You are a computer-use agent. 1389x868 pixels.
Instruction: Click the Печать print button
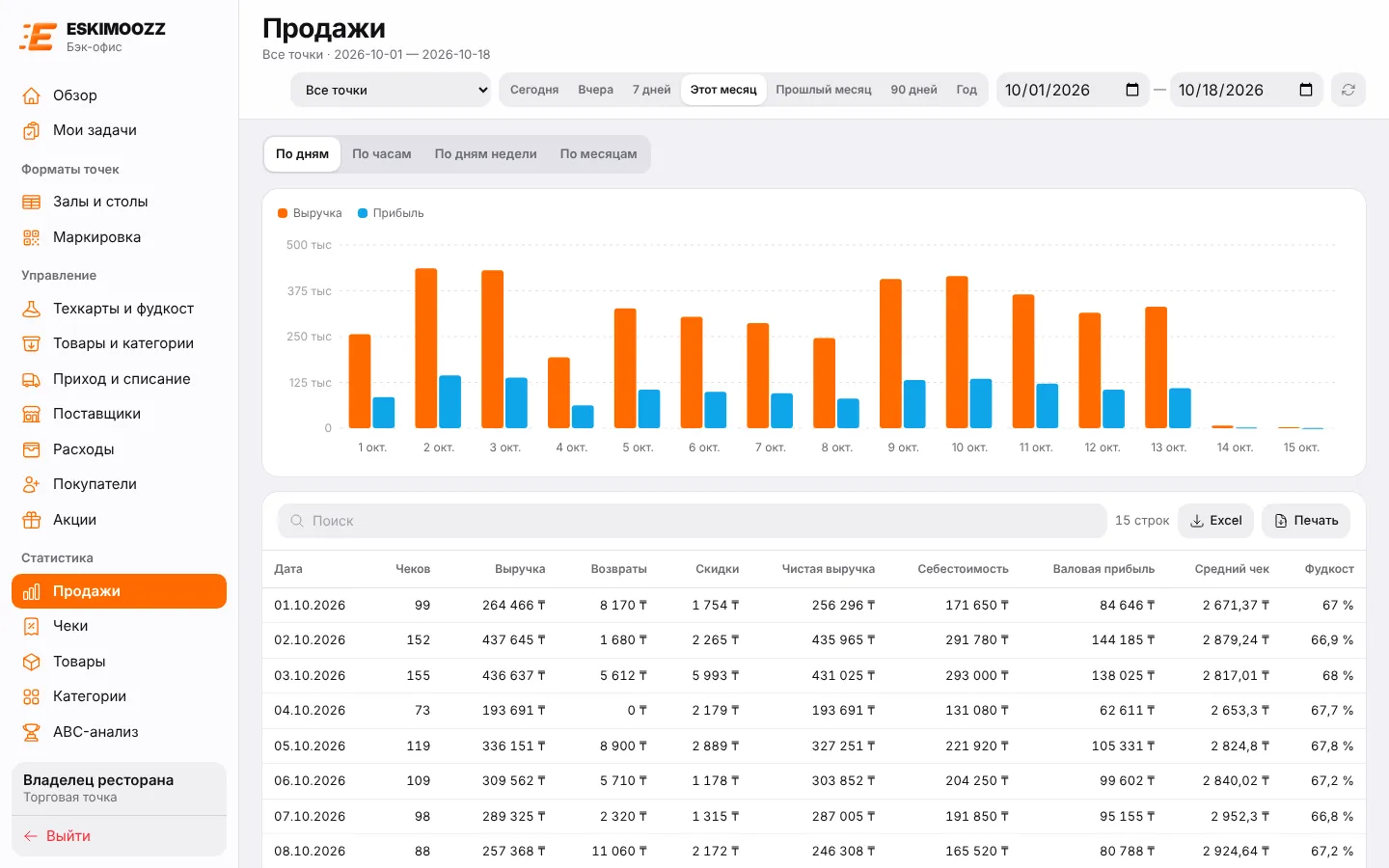click(1306, 521)
